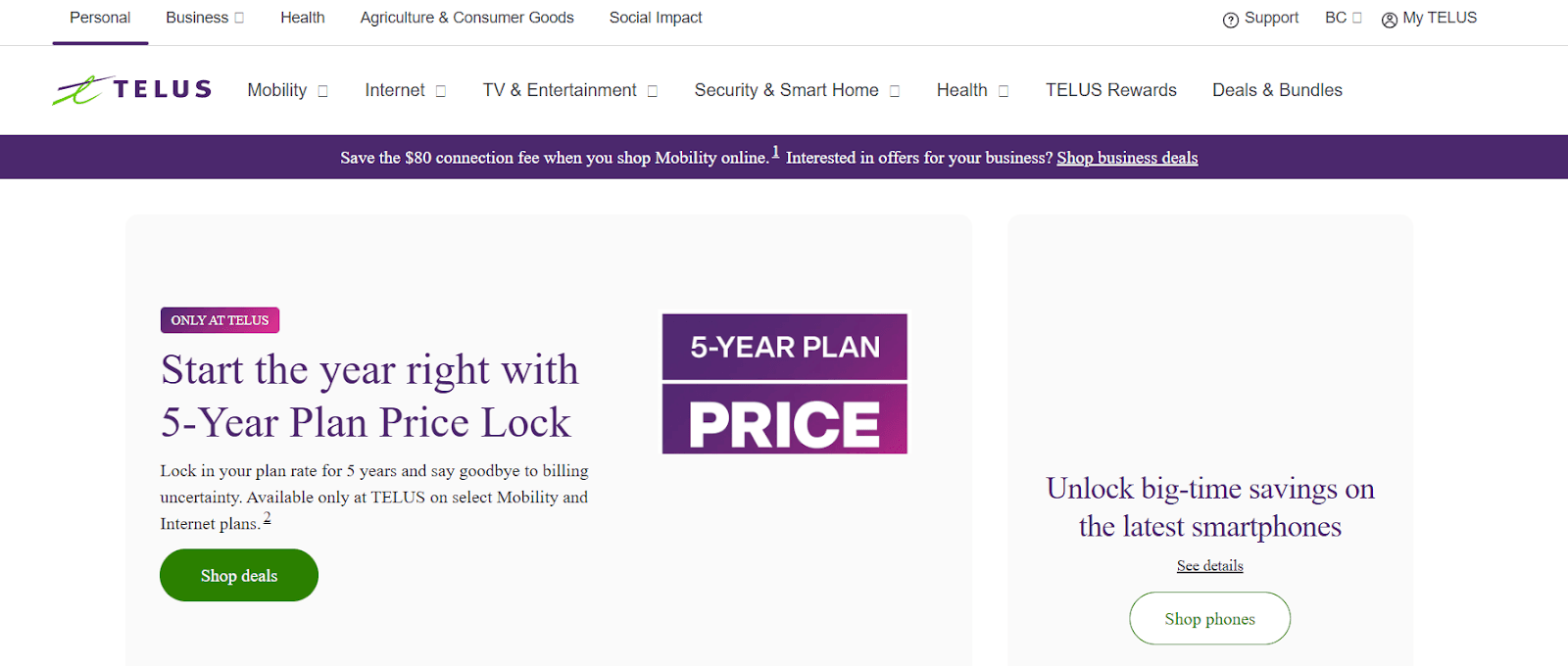Image resolution: width=1568 pixels, height=666 pixels.
Task: Open Health in the top bar
Action: click(302, 18)
